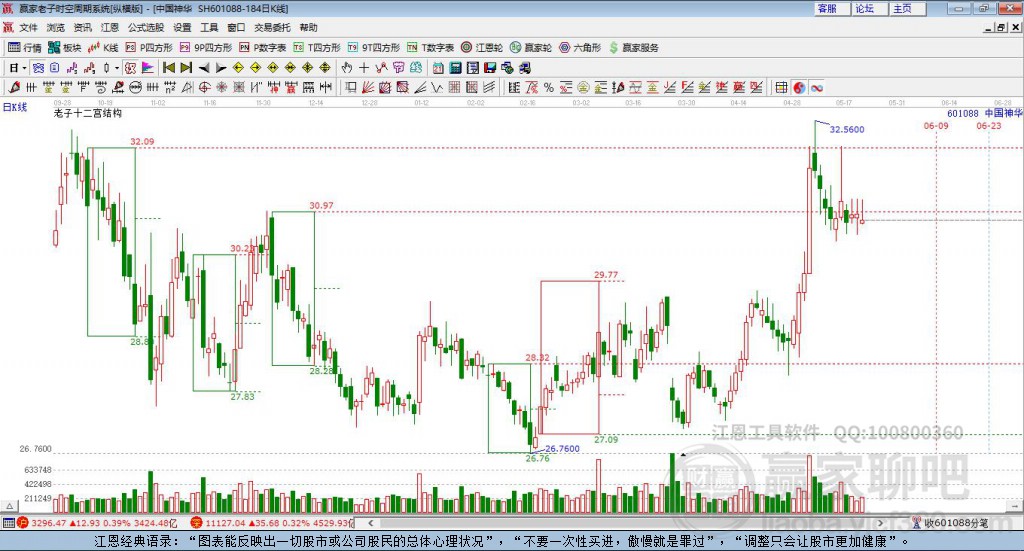Open the 板块 sector view
The width and height of the screenshot is (1024, 551).
click(x=65, y=48)
